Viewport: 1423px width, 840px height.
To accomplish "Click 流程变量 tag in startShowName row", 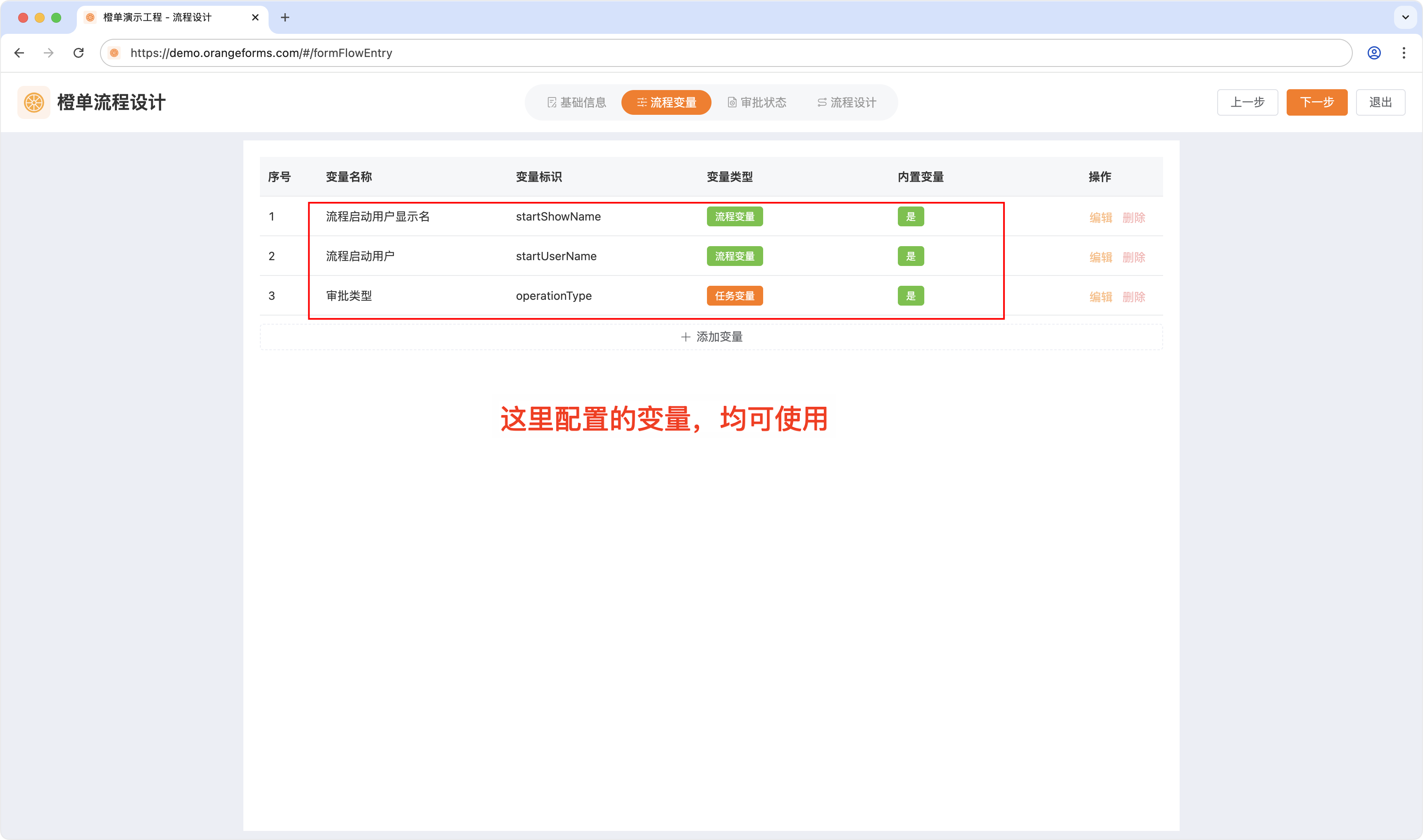I will (735, 217).
